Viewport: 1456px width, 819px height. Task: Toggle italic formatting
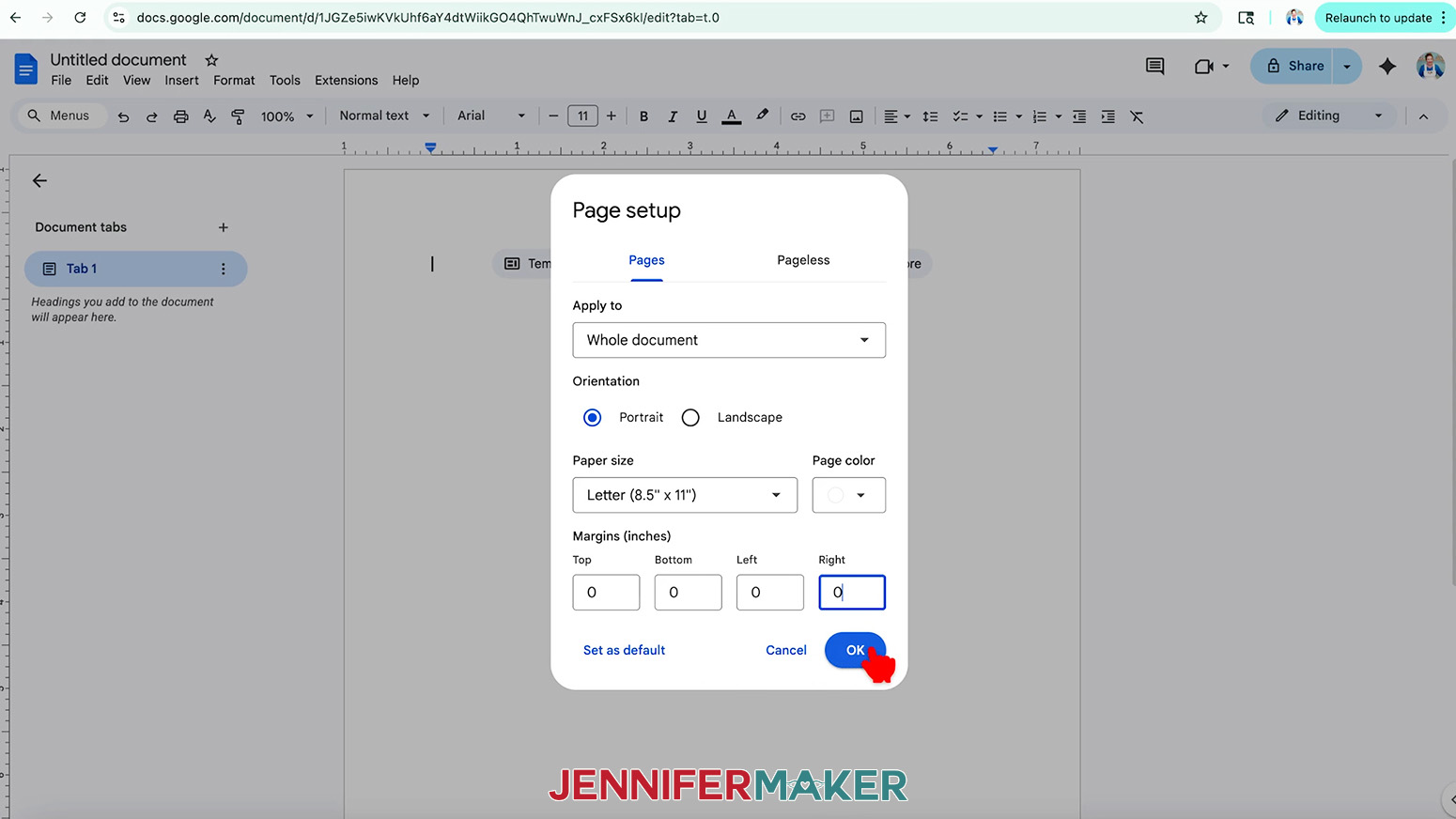673,116
